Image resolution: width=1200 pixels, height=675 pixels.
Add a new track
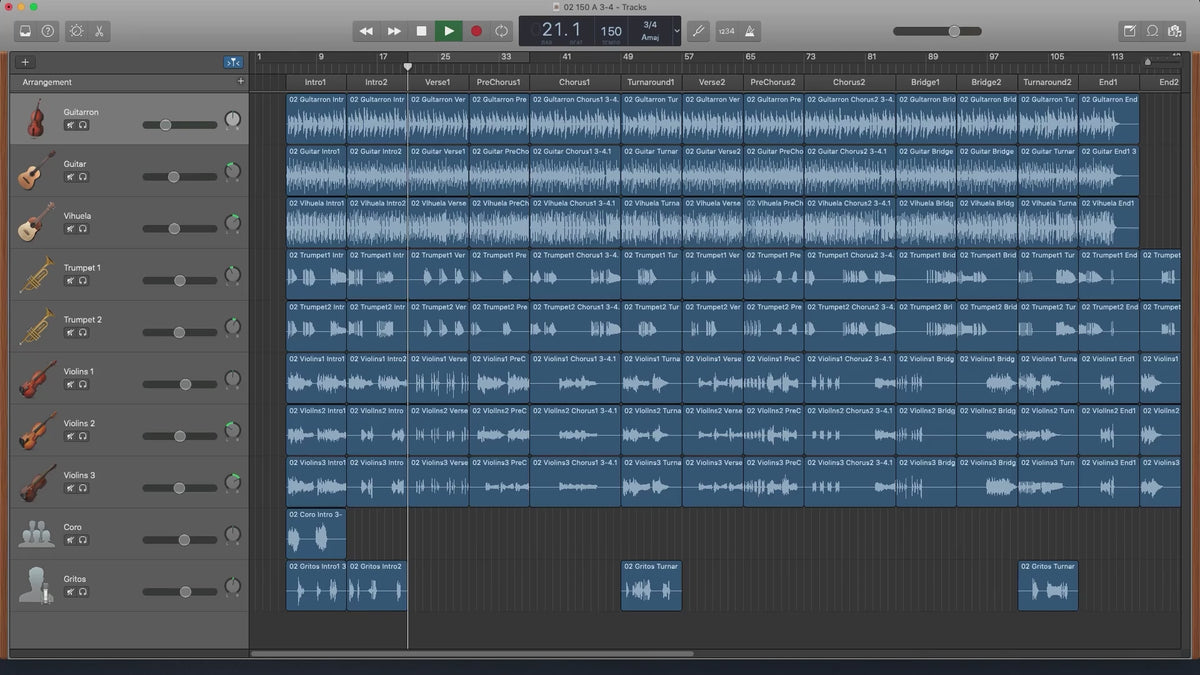[x=25, y=62]
